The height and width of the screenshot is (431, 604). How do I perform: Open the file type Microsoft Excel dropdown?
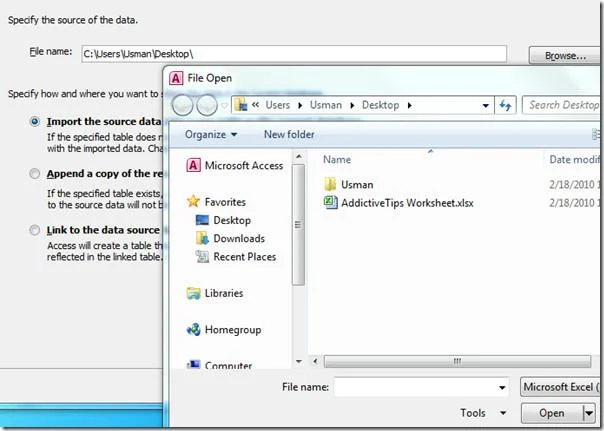tap(560, 387)
